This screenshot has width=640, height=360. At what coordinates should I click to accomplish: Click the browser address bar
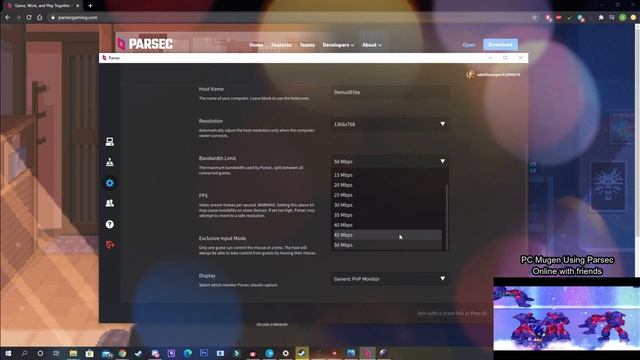click(x=286, y=18)
